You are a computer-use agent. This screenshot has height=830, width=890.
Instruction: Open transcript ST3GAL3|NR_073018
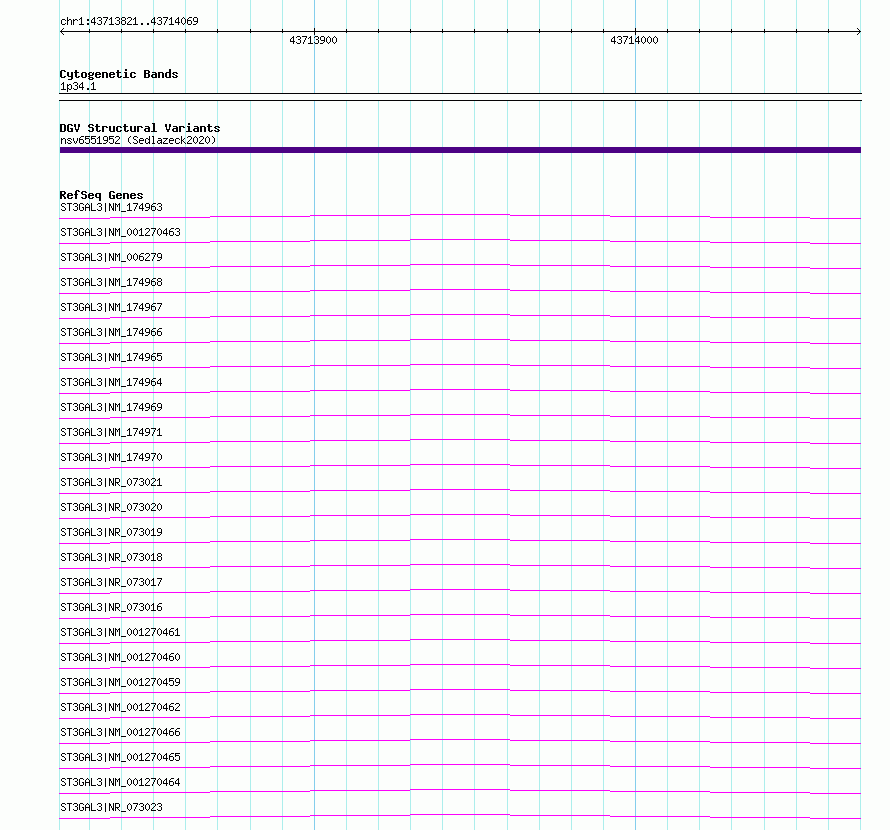pyautogui.click(x=111, y=557)
